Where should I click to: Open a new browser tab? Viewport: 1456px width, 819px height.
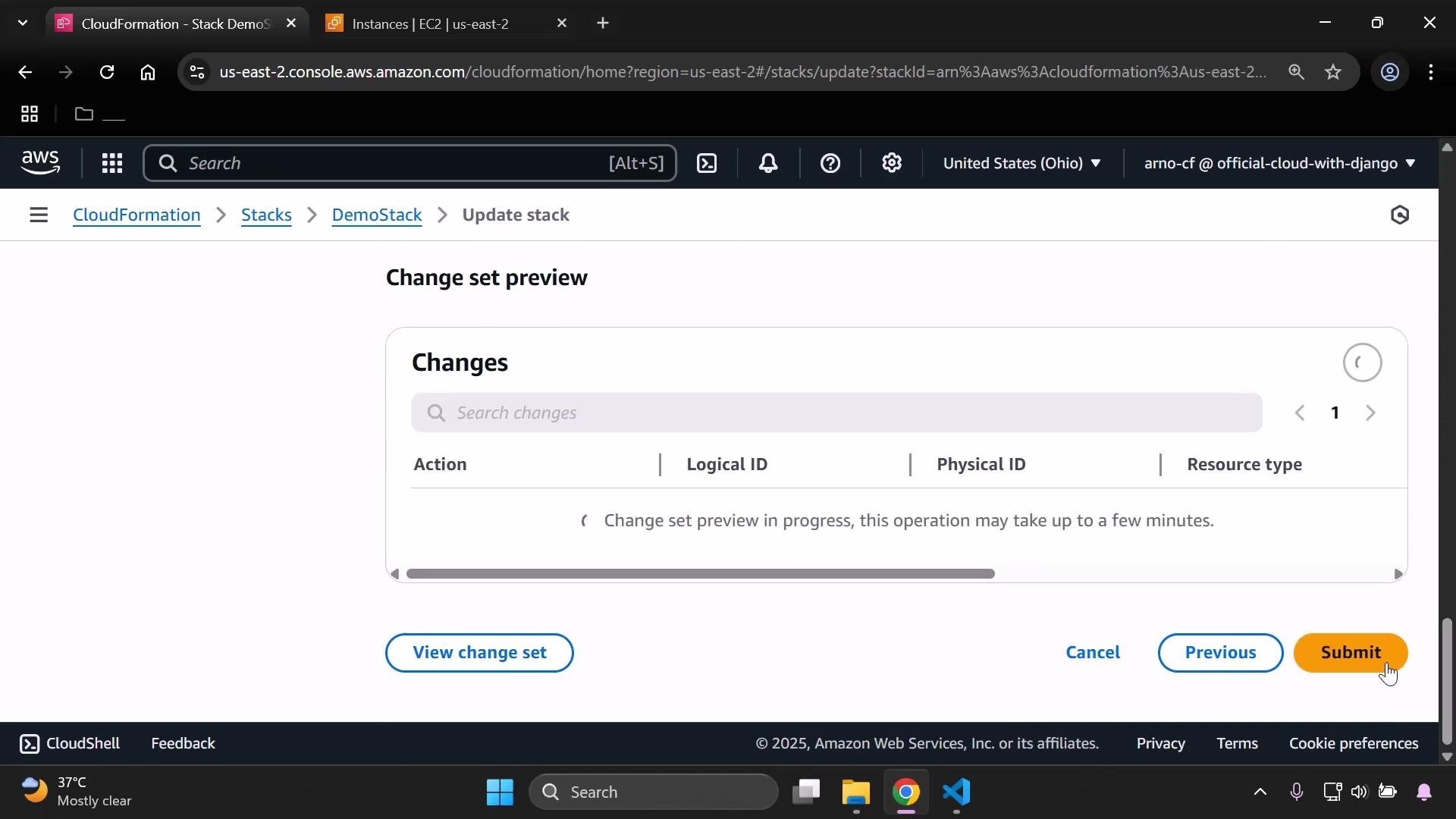click(603, 24)
